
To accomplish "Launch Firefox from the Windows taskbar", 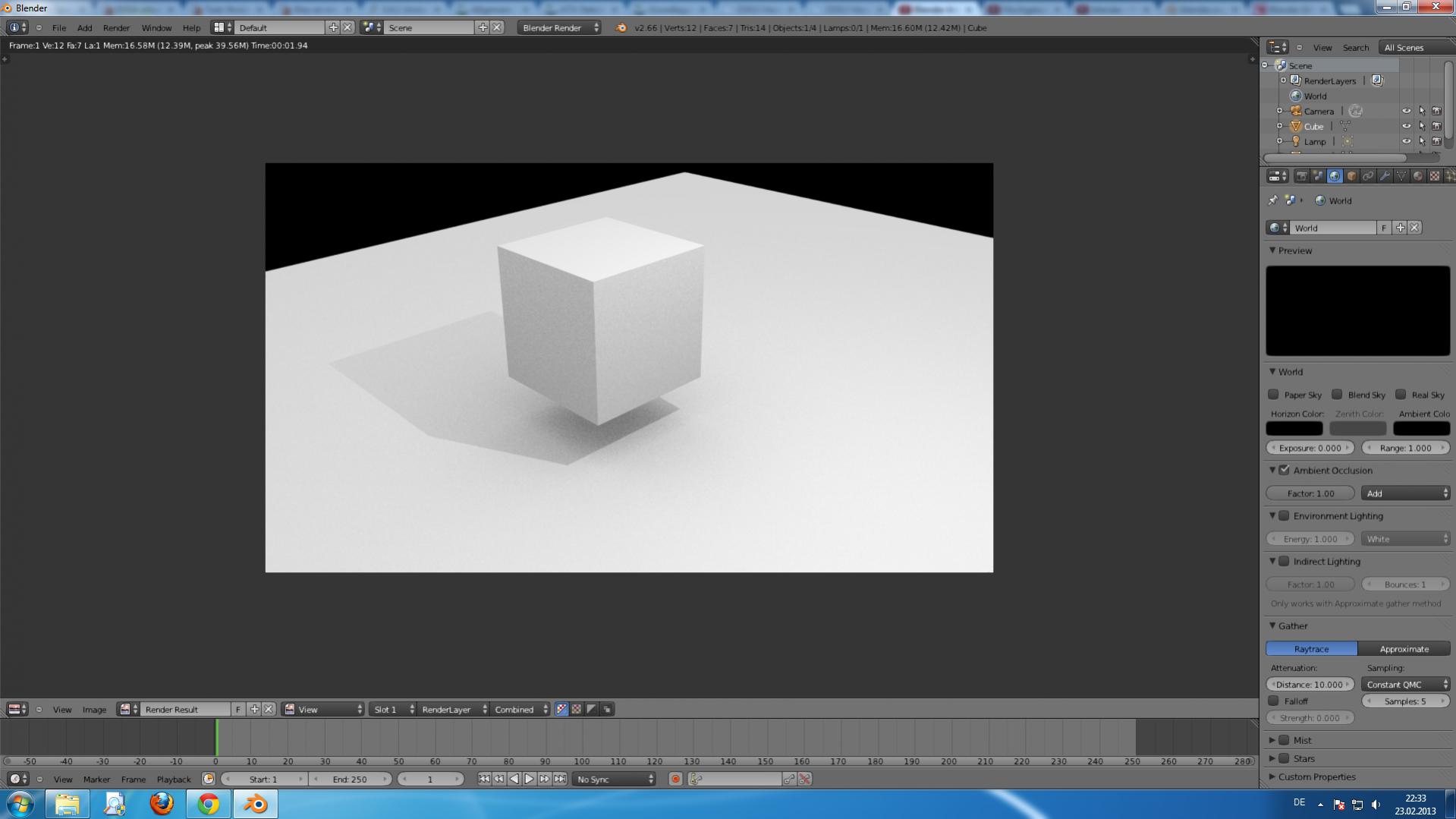I will [x=161, y=803].
